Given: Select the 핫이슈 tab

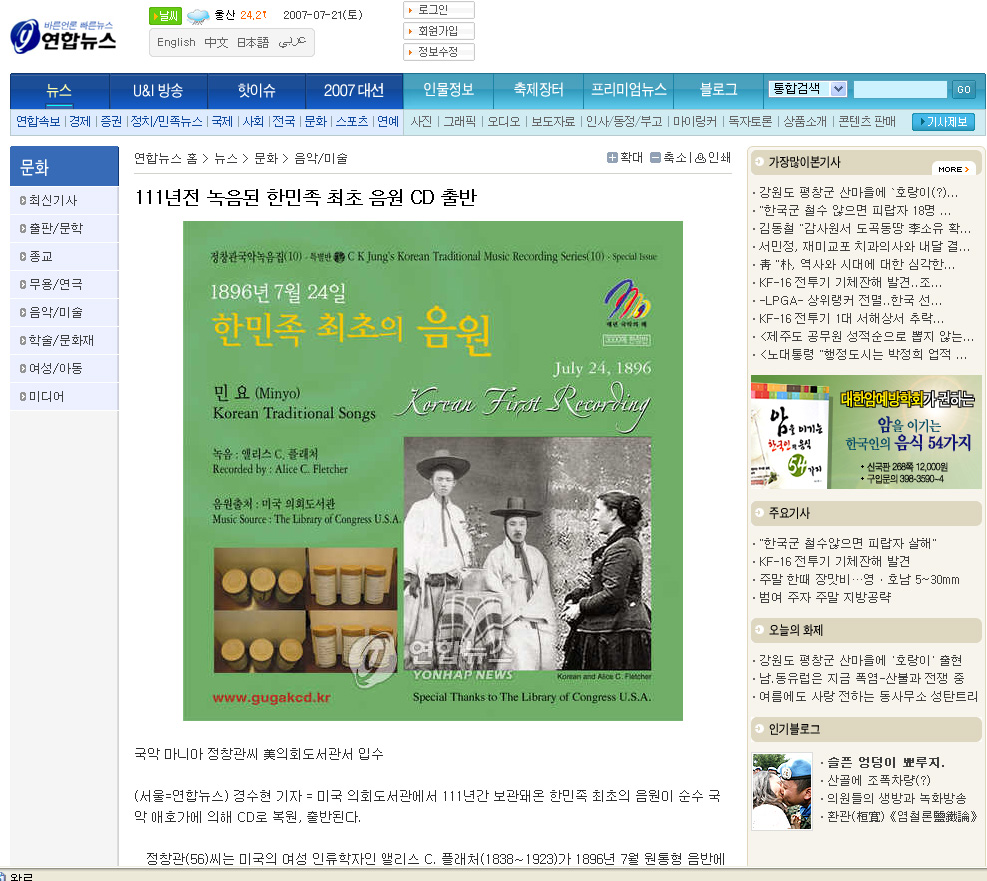Looking at the screenshot, I should pyautogui.click(x=256, y=91).
